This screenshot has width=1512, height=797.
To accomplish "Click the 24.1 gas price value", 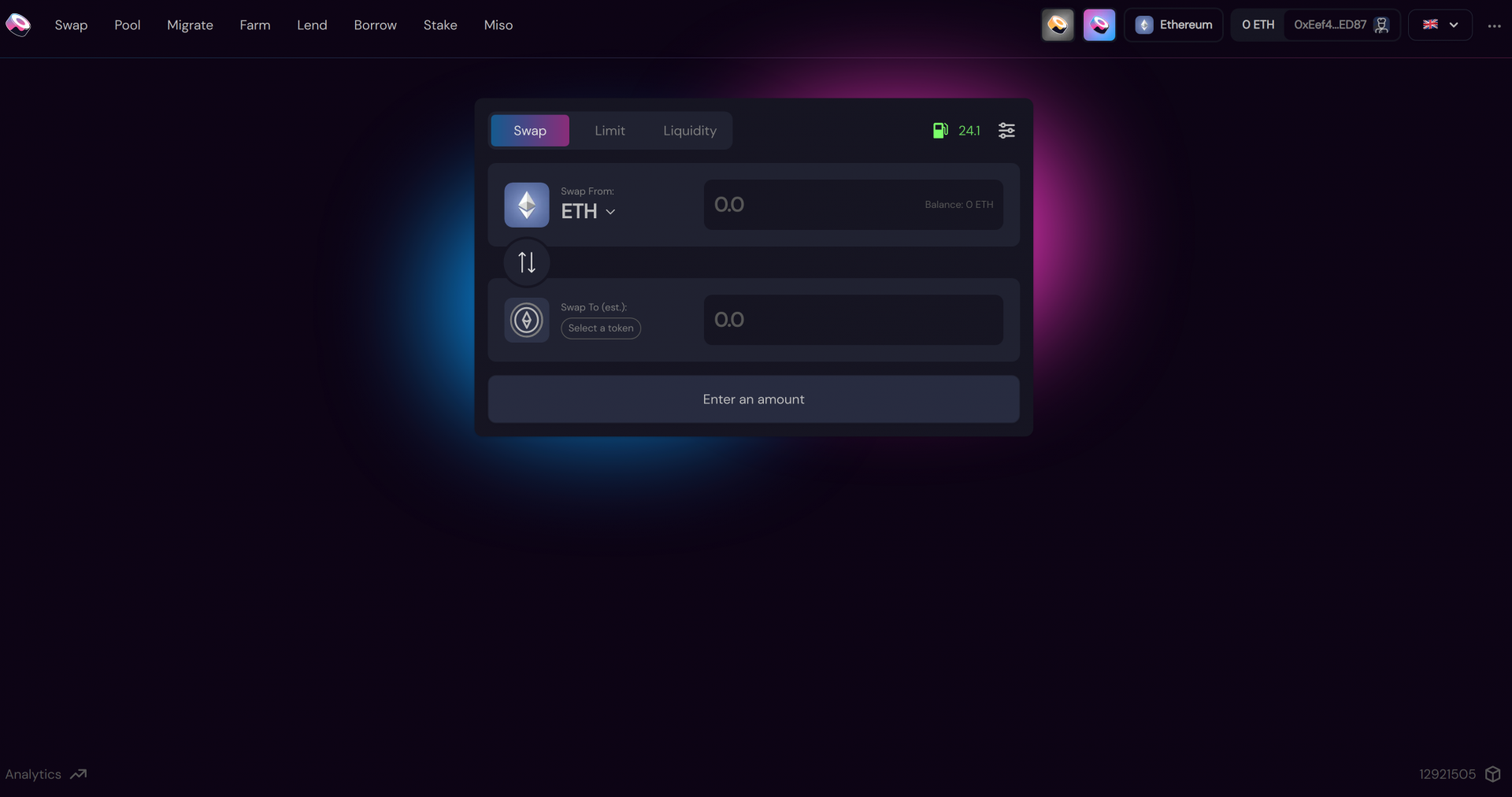I will pyautogui.click(x=969, y=131).
